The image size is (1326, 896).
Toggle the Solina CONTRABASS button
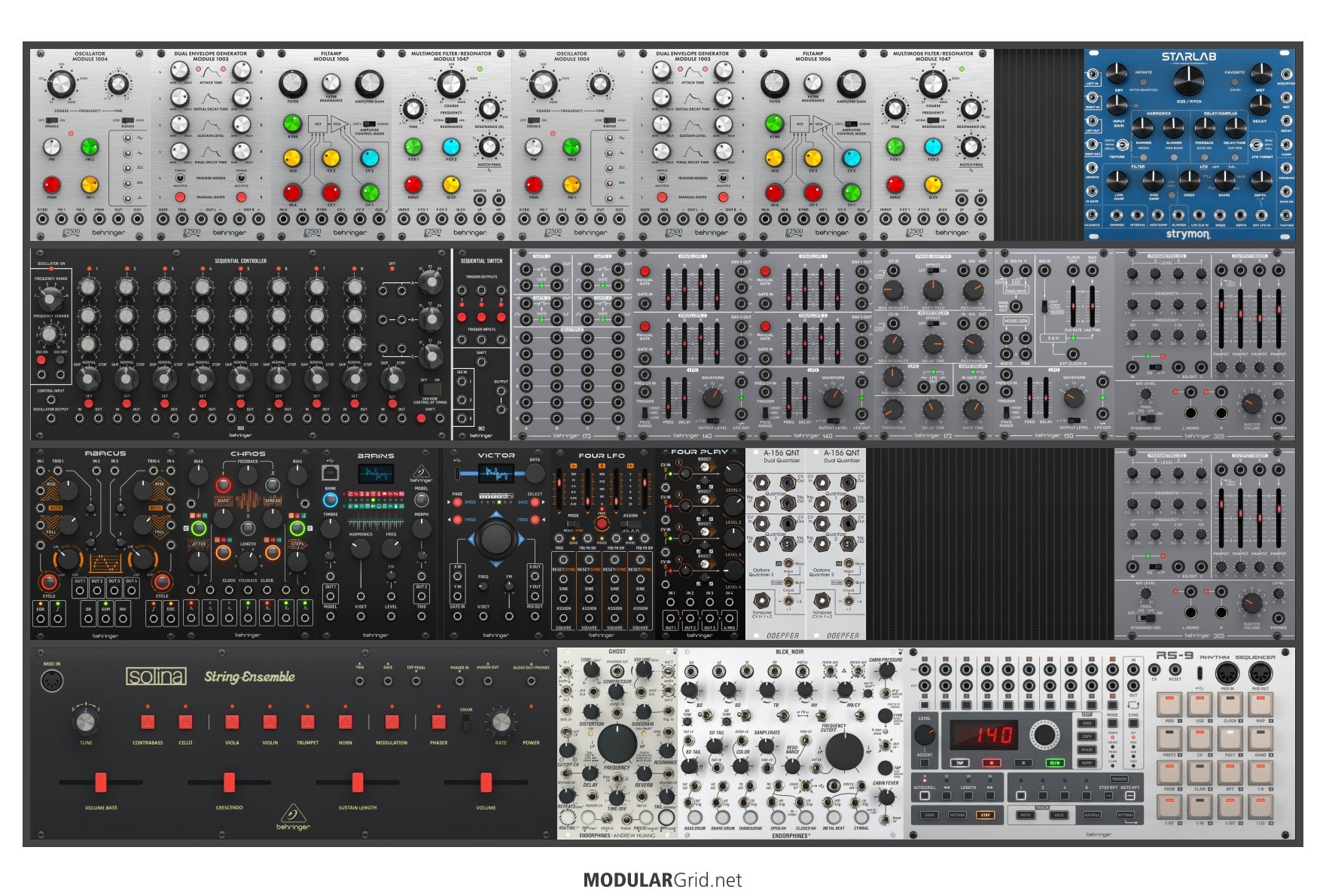point(148,721)
